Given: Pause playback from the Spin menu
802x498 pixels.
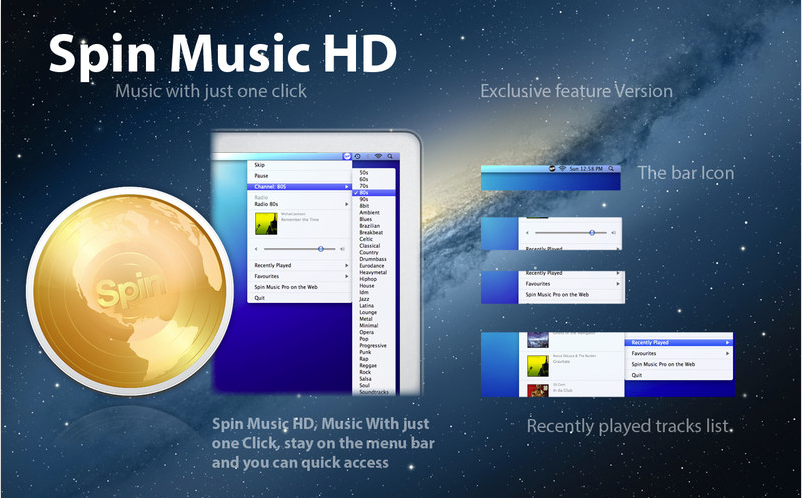Looking at the screenshot, I should [x=261, y=176].
